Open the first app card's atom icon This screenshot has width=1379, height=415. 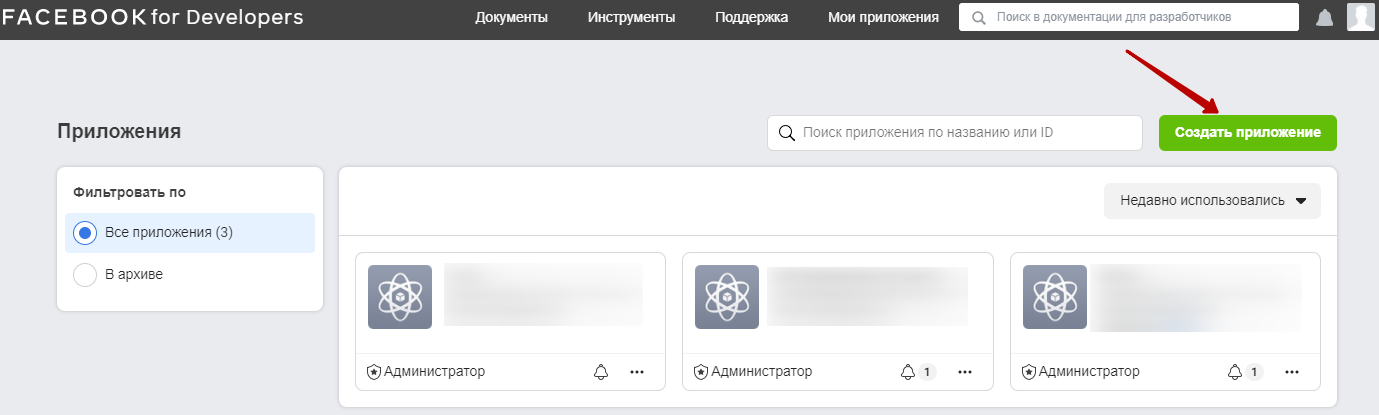400,297
